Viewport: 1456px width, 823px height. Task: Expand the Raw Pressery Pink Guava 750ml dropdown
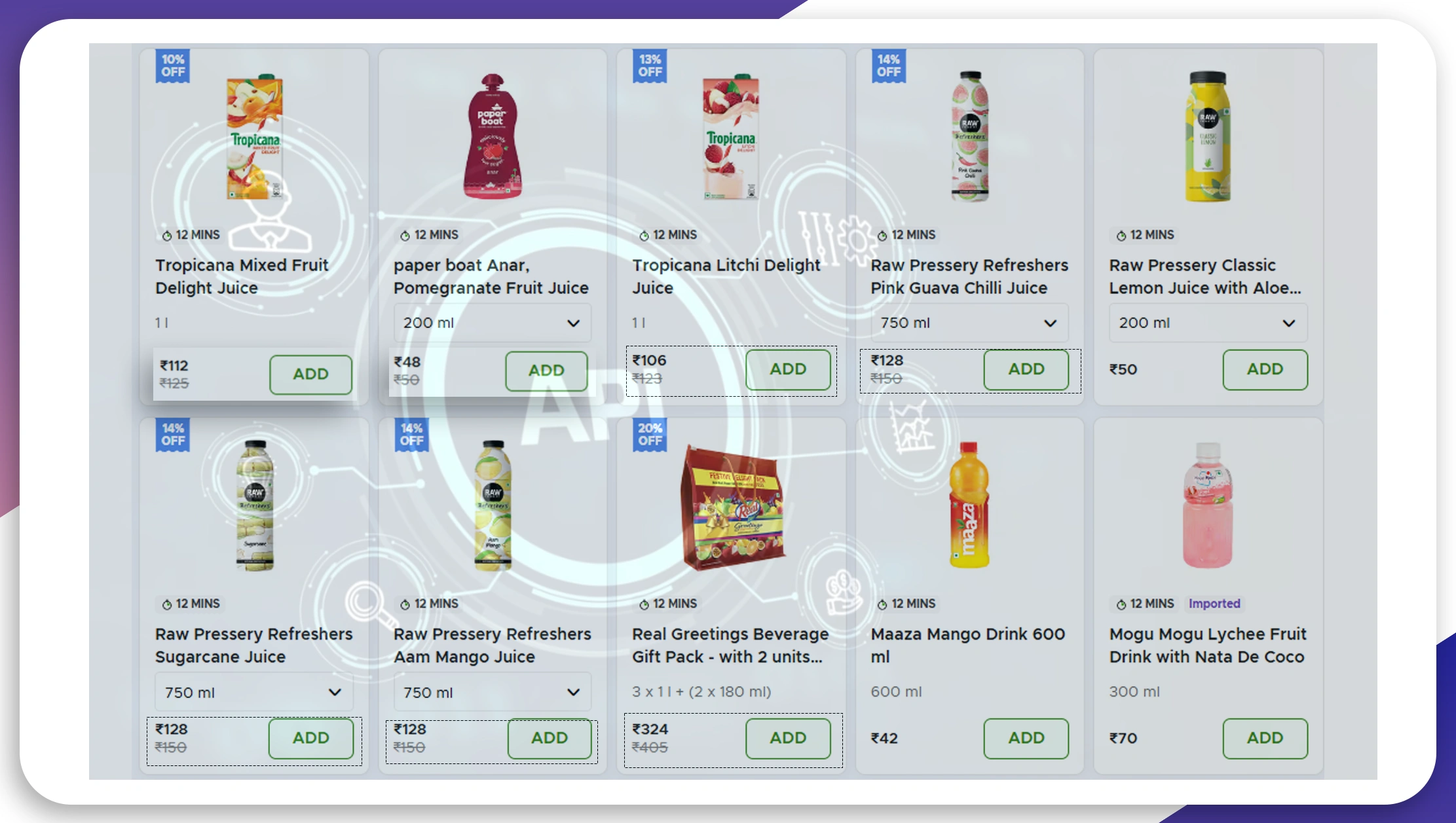click(x=1050, y=322)
